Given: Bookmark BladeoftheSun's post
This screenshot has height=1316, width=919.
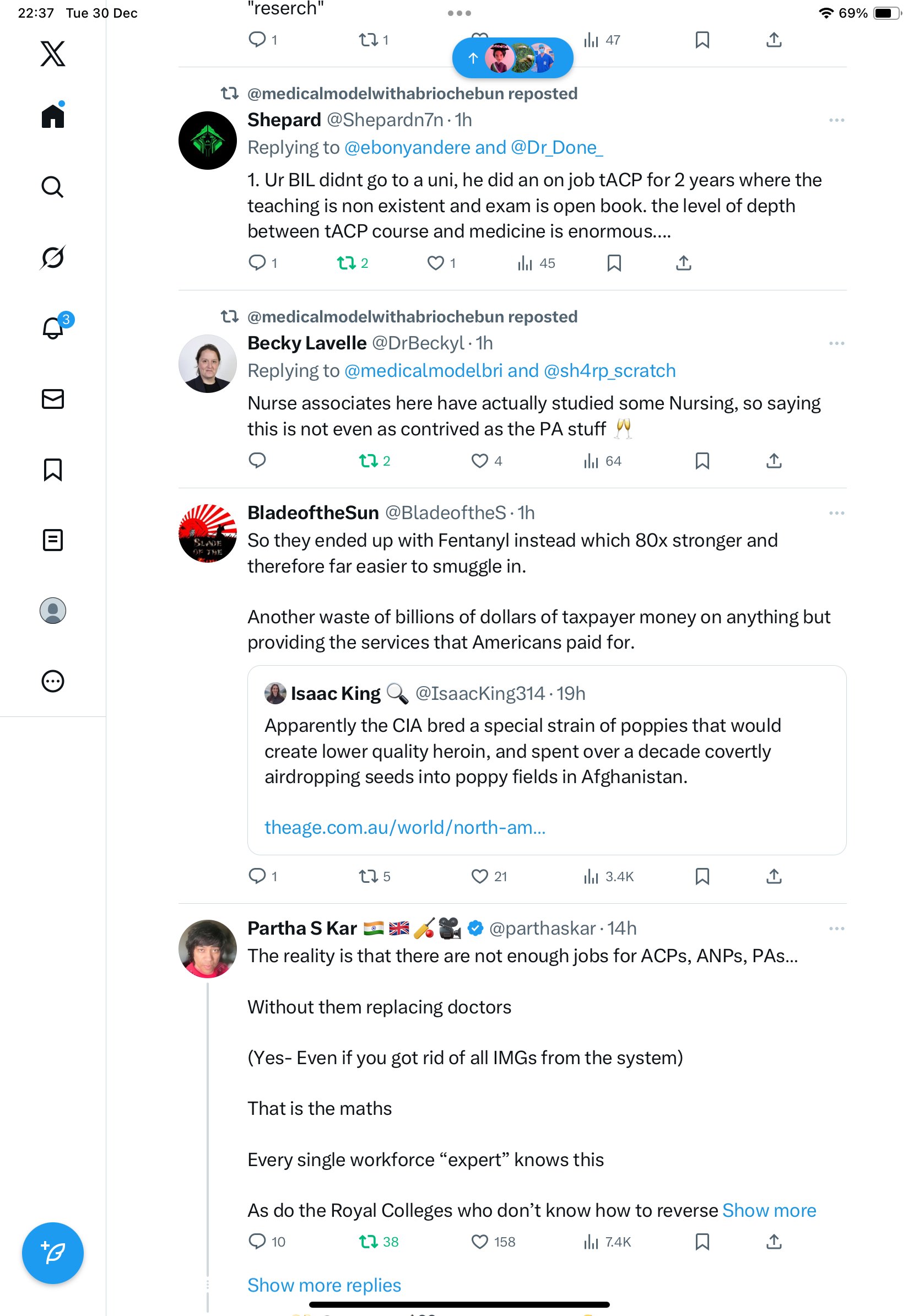Looking at the screenshot, I should [702, 876].
